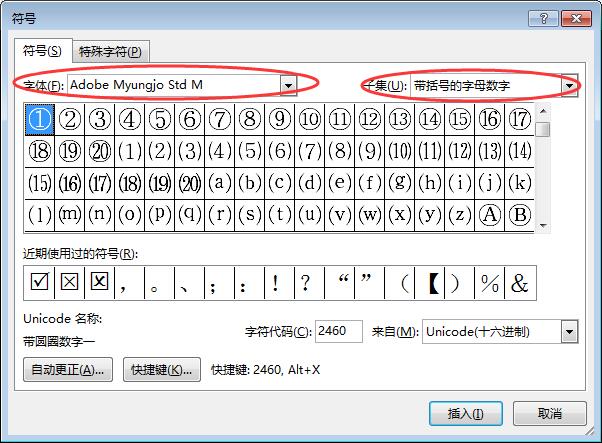This screenshot has height=443, width=602.
Task: Choose the recent ampersand symbol
Action: 520,283
